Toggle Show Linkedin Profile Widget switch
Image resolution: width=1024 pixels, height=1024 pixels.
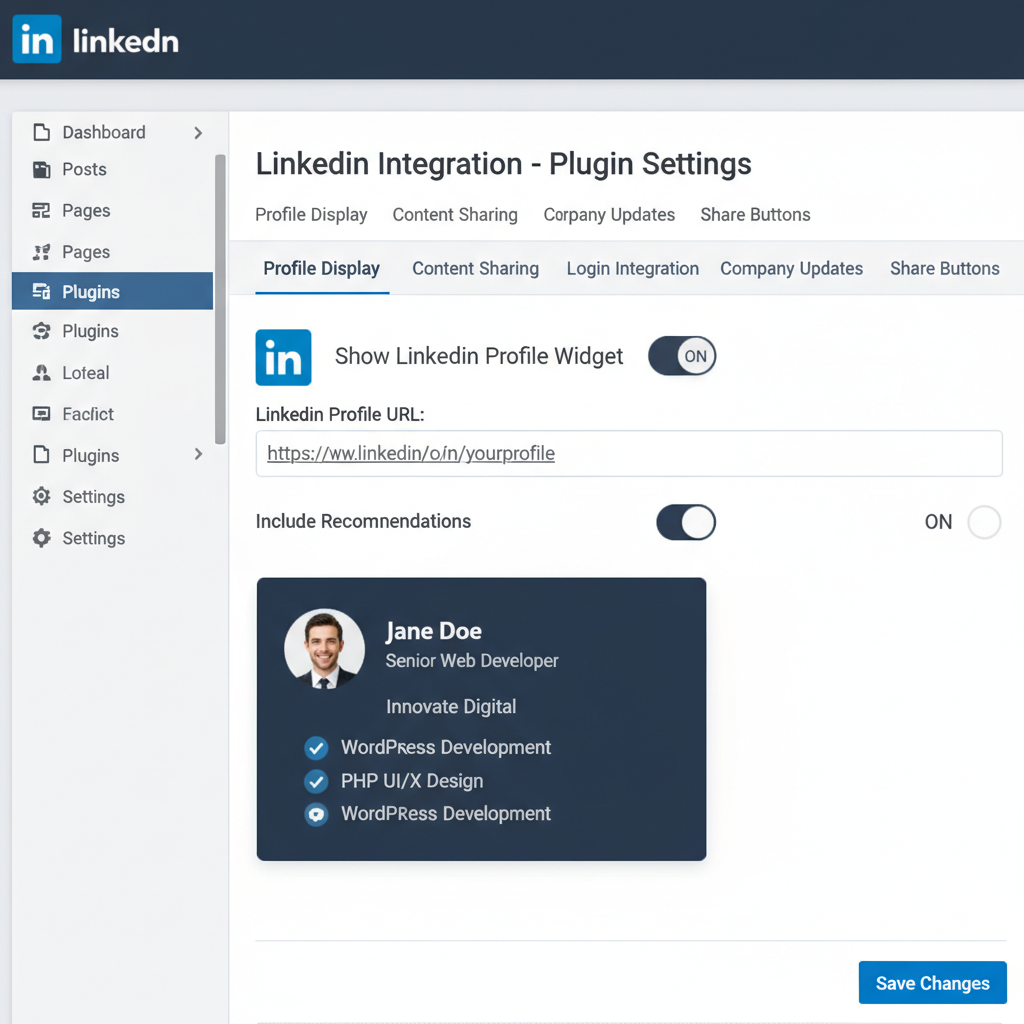tap(682, 356)
